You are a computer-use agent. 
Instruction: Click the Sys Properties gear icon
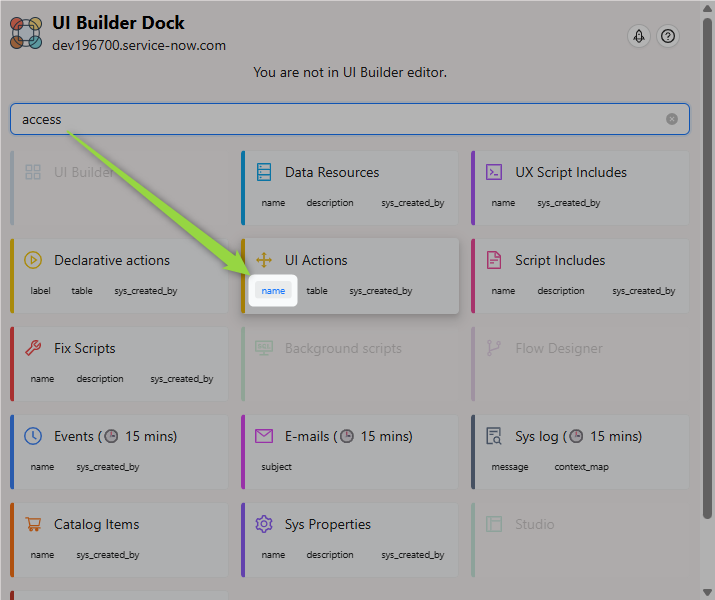pos(264,524)
